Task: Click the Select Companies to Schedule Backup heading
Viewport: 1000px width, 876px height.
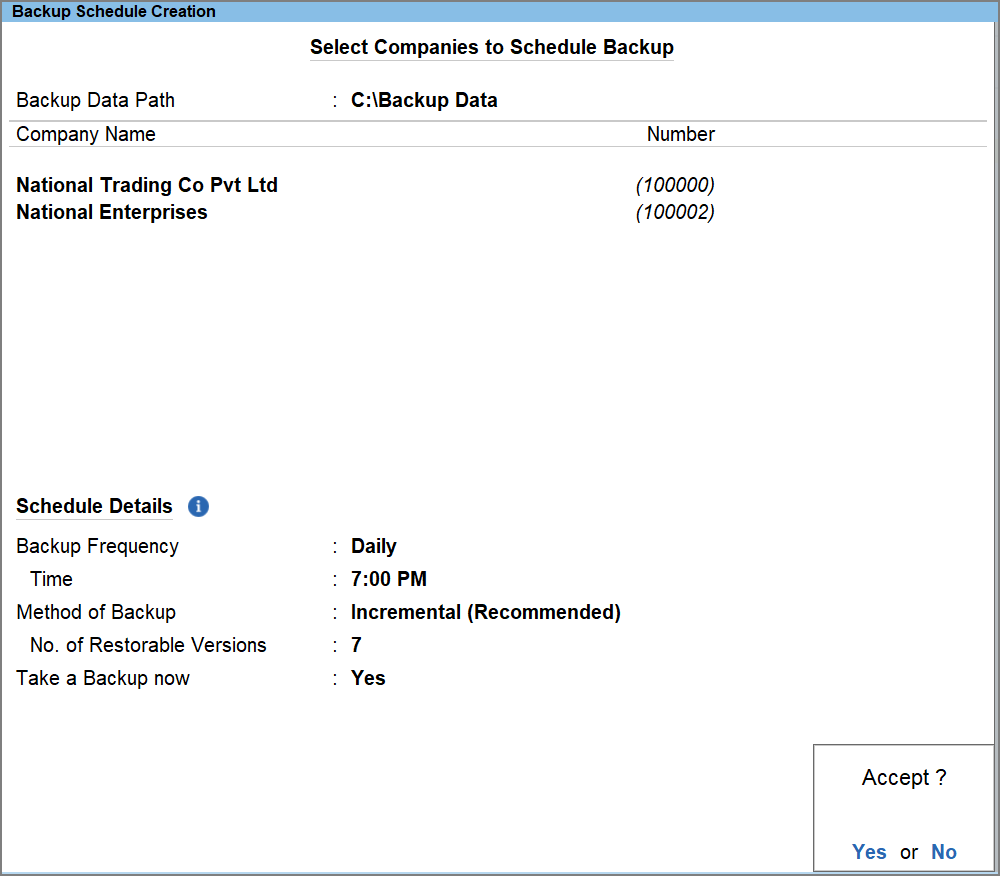Action: pyautogui.click(x=492, y=47)
